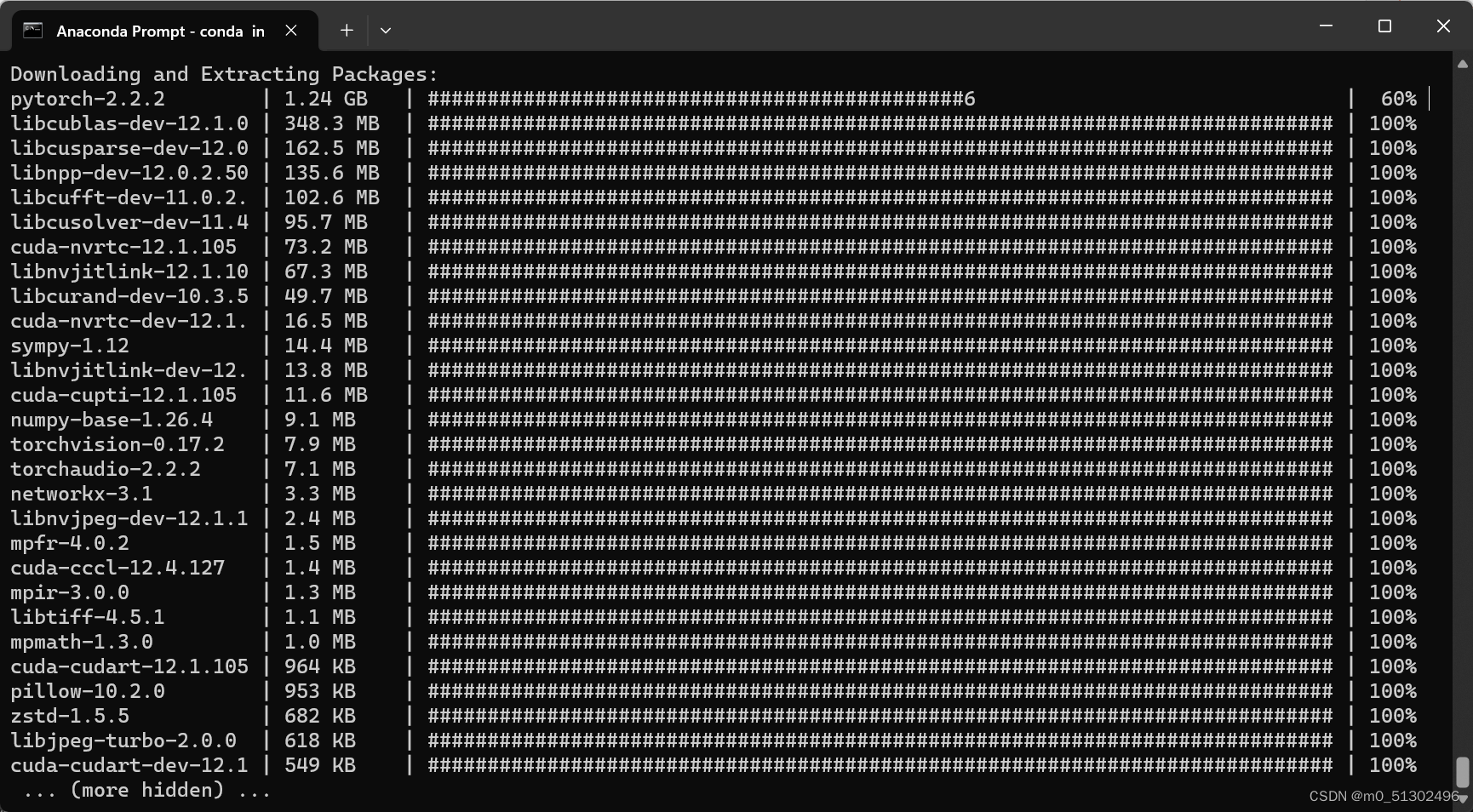This screenshot has height=812, width=1473.
Task: Click the networkx-3.1 package name
Action: tap(82, 494)
